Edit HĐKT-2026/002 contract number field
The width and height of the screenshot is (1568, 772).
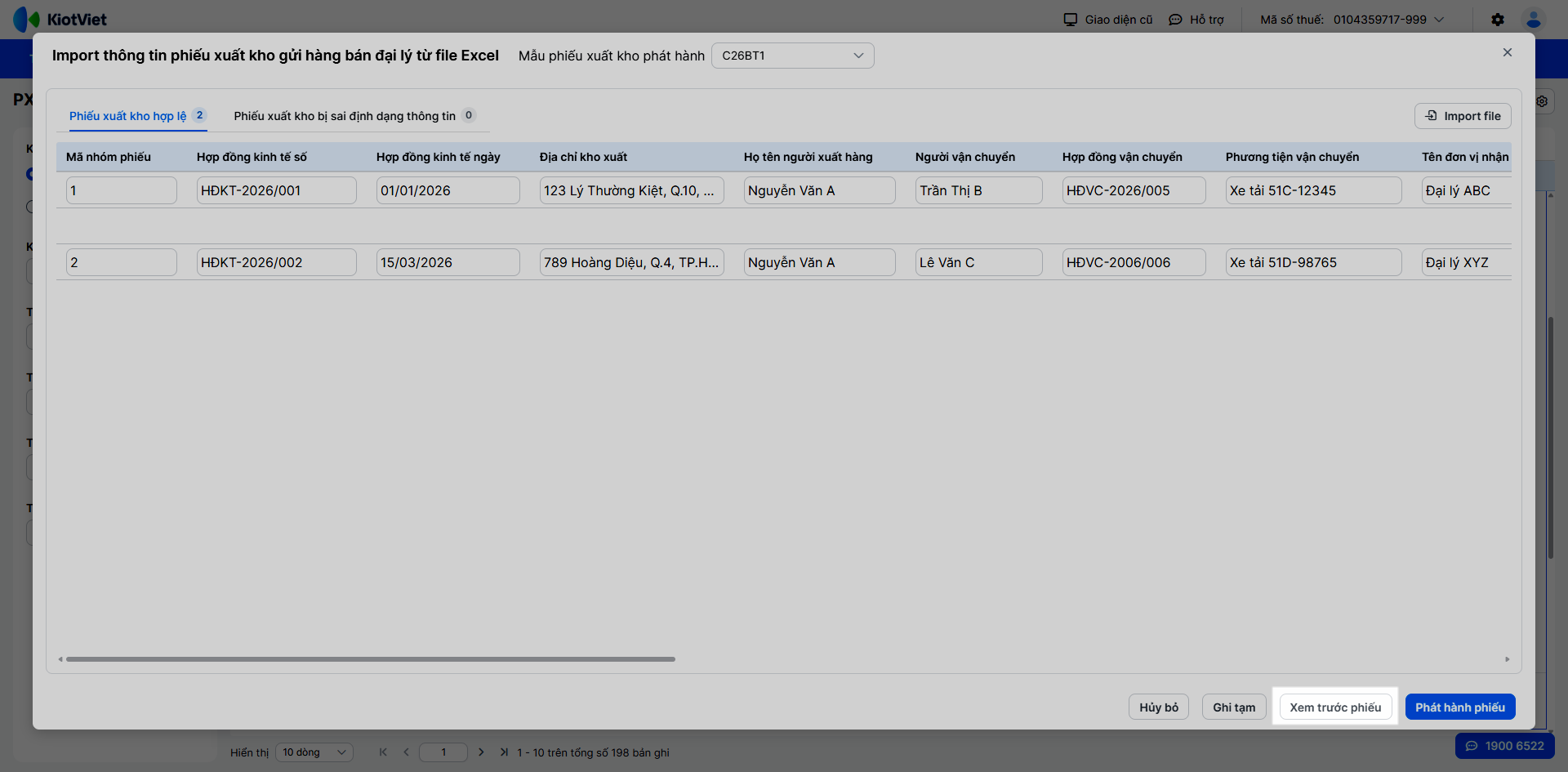[x=277, y=262]
